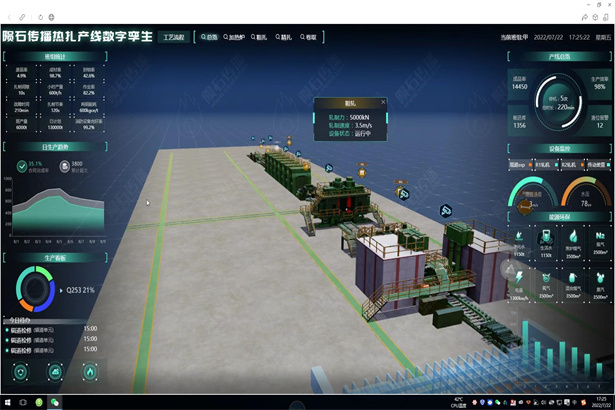Open WeChat from the taskbar
This screenshot has width=615, height=410.
coord(55,402)
